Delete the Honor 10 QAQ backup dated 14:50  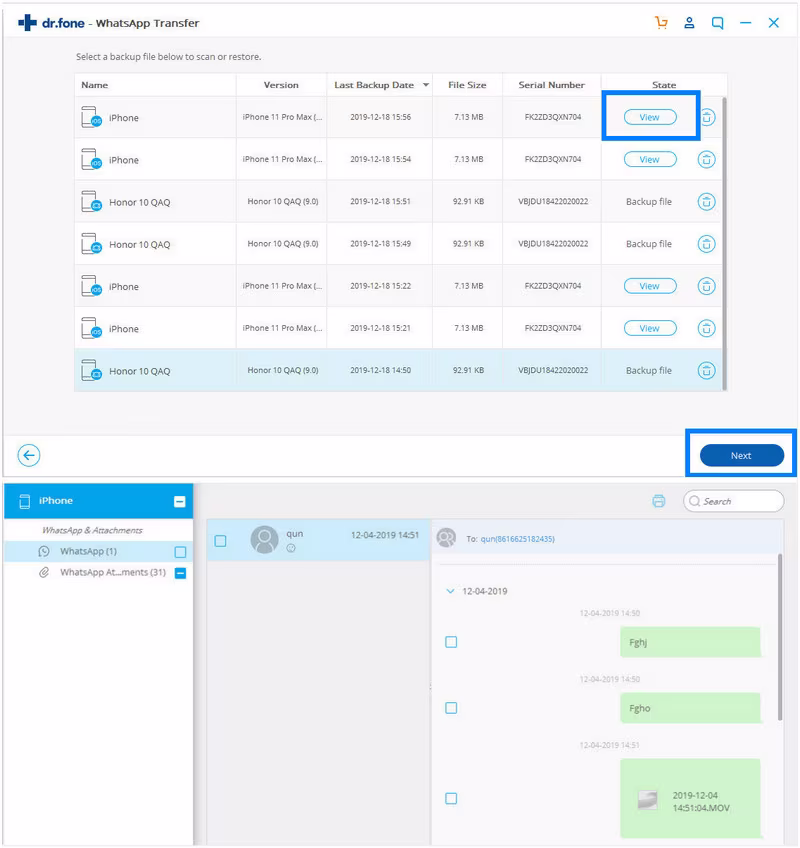click(x=706, y=370)
